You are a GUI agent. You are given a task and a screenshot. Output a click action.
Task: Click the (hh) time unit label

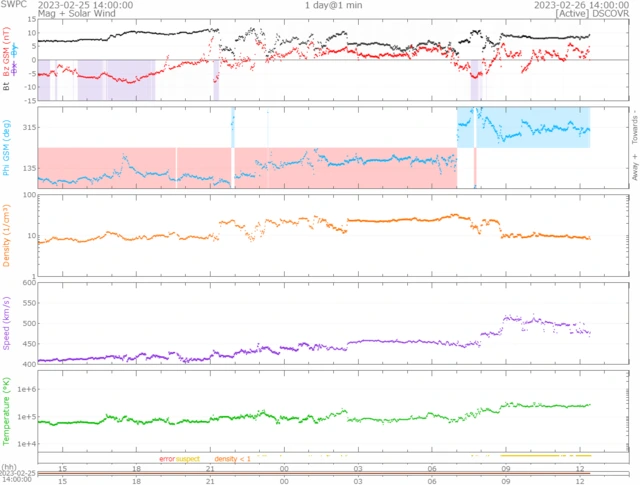[9, 467]
